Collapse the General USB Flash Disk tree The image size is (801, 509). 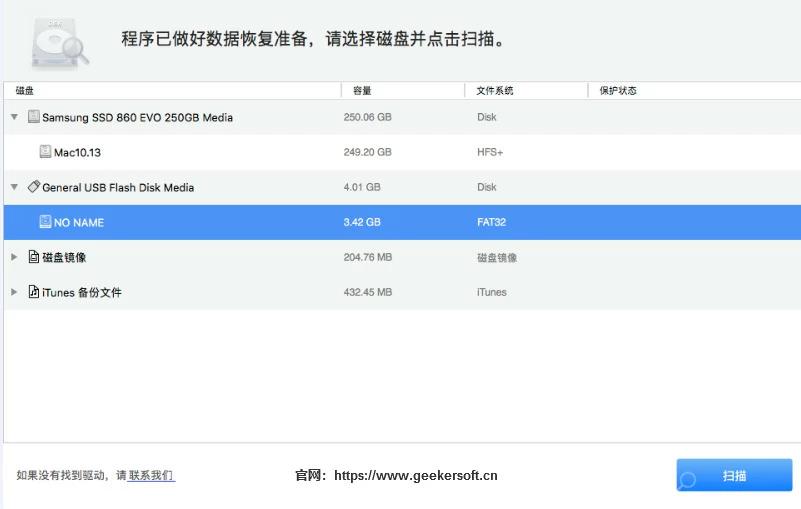coord(14,187)
